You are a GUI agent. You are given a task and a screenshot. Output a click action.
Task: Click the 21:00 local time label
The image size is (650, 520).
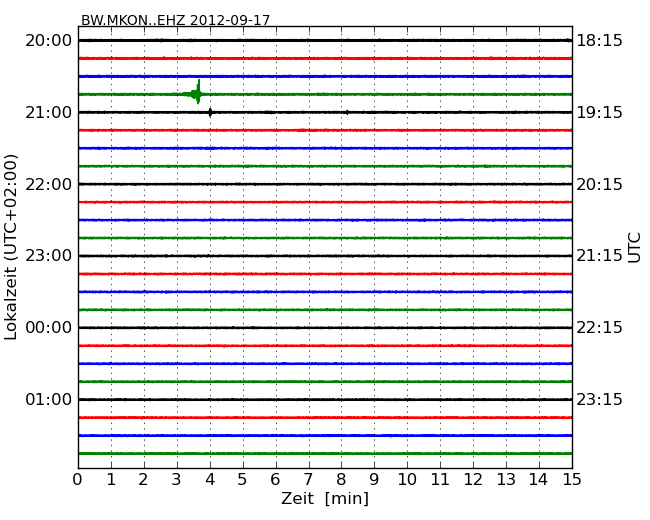tap(49, 112)
